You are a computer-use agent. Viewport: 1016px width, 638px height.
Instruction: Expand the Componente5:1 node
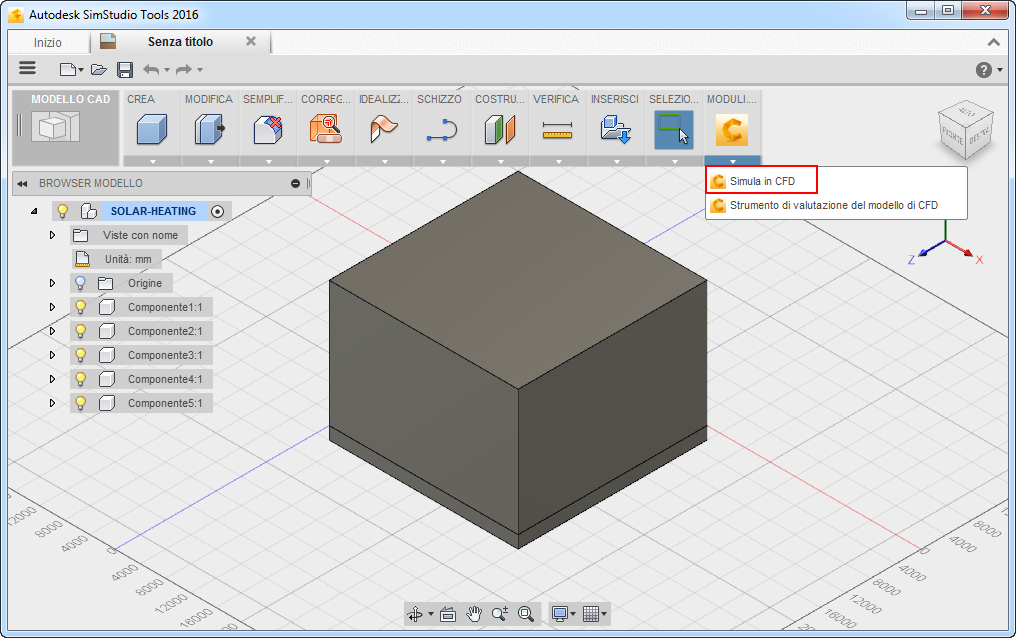(x=52, y=403)
